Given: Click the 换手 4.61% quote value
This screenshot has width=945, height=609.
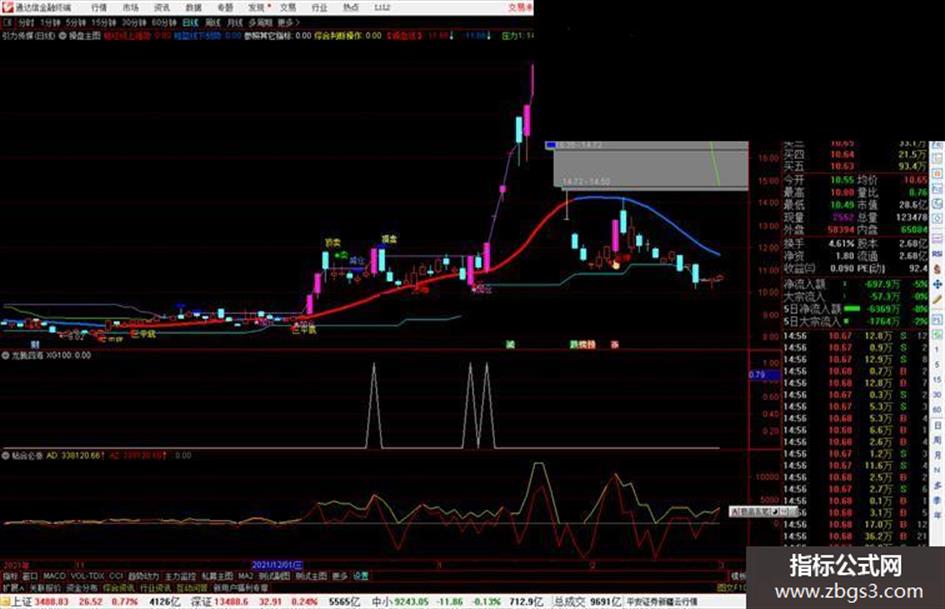Looking at the screenshot, I should point(841,244).
